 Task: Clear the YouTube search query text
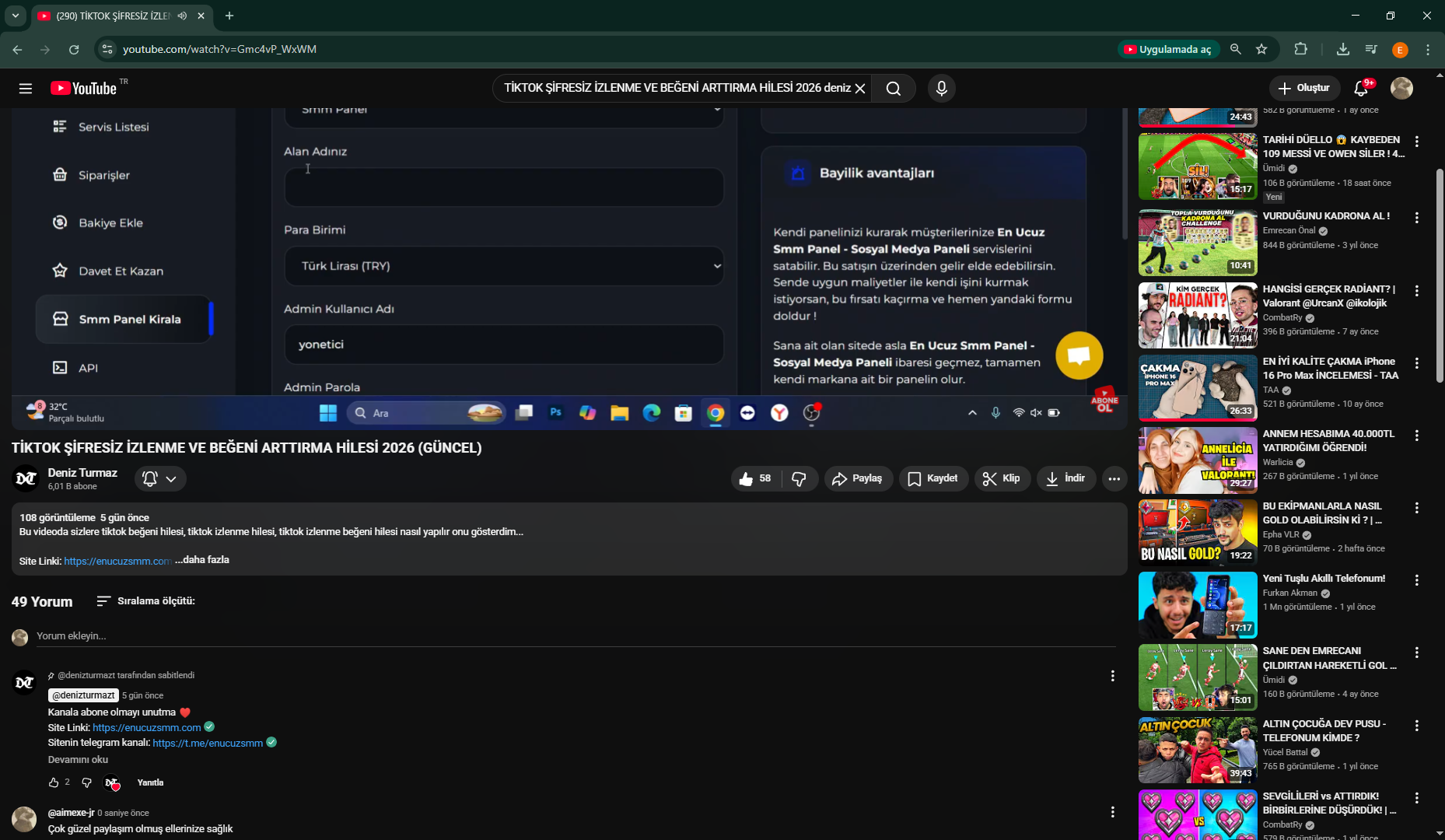tap(860, 89)
